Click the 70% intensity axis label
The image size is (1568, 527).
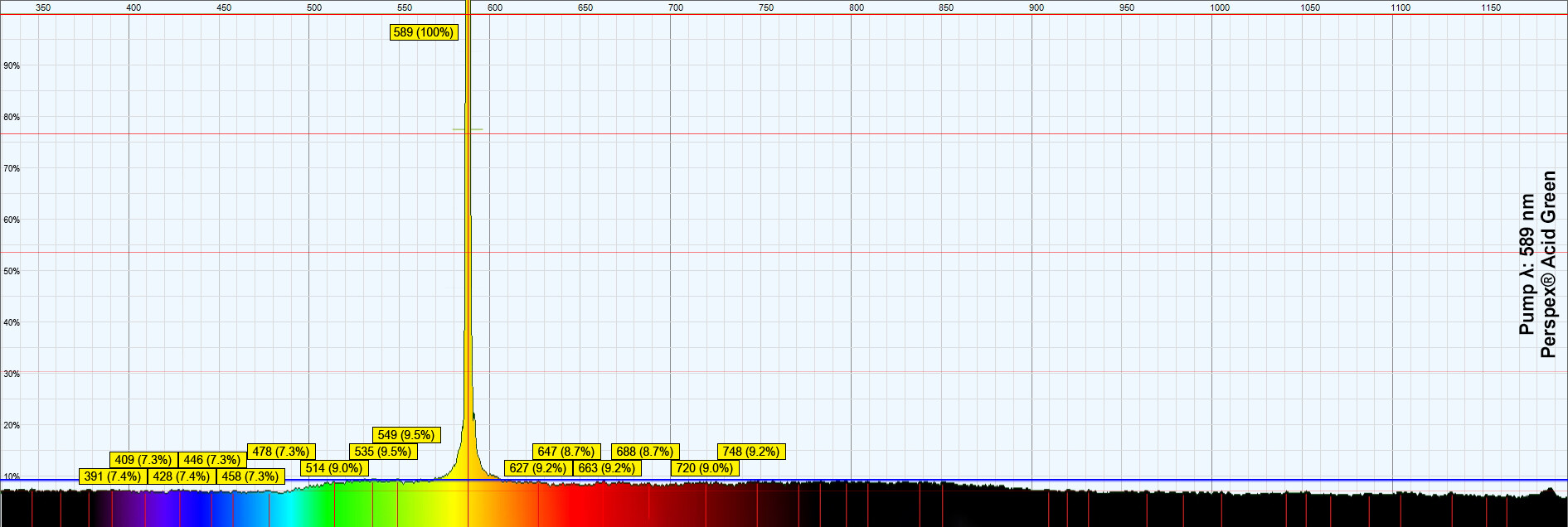(12, 168)
